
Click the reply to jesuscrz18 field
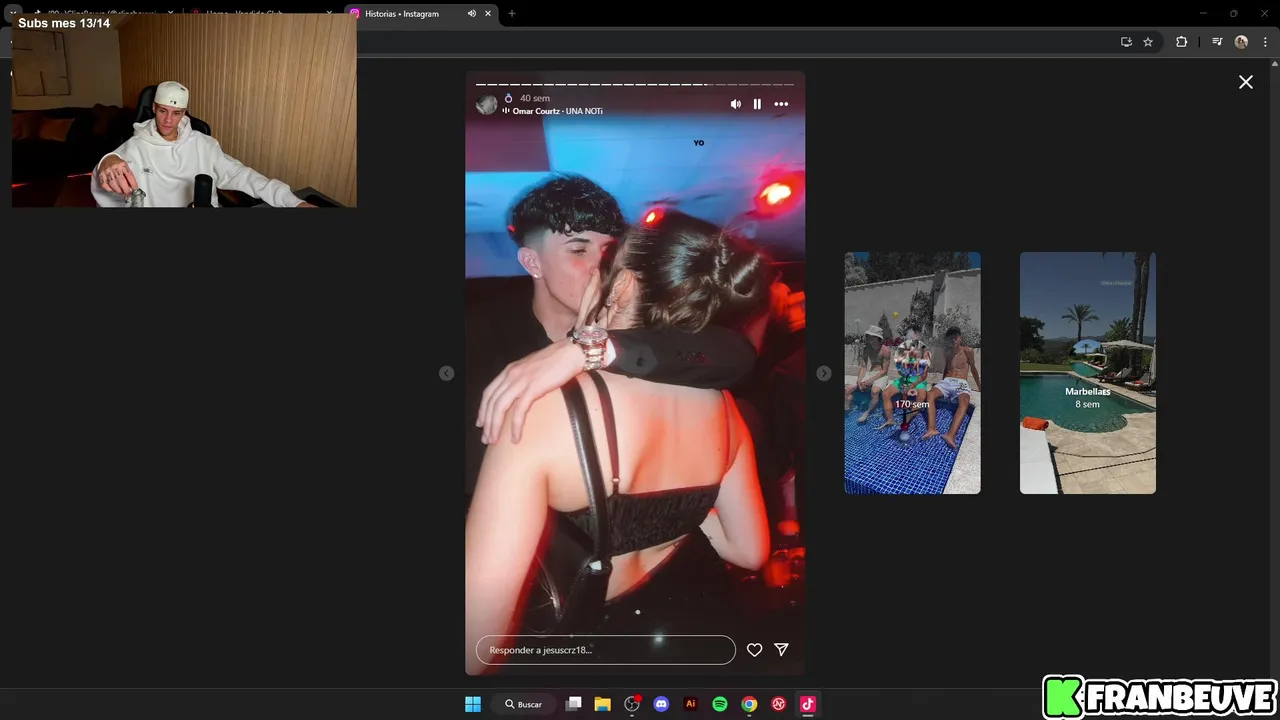click(606, 650)
